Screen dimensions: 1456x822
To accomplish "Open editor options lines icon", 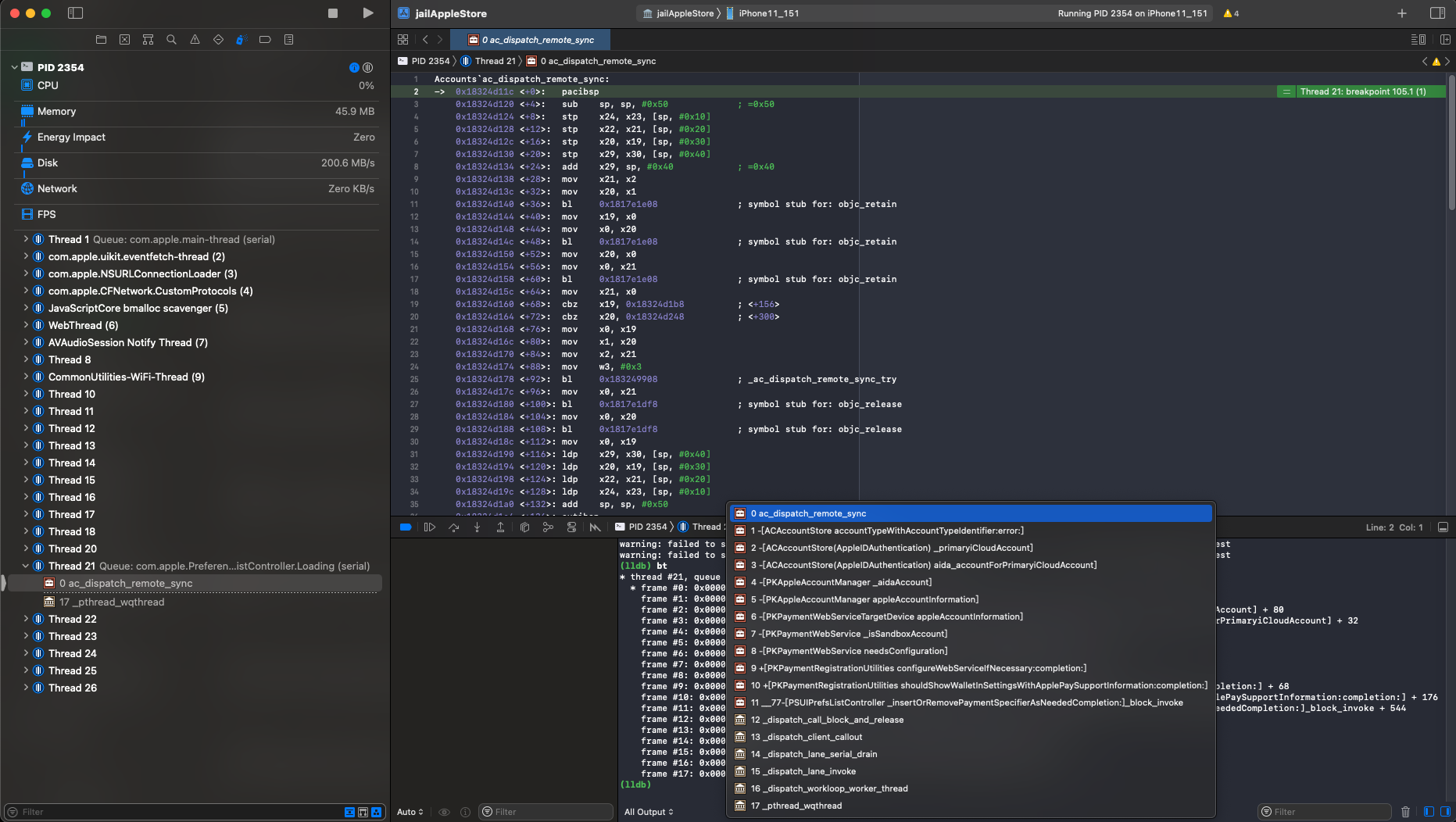I will [1418, 39].
